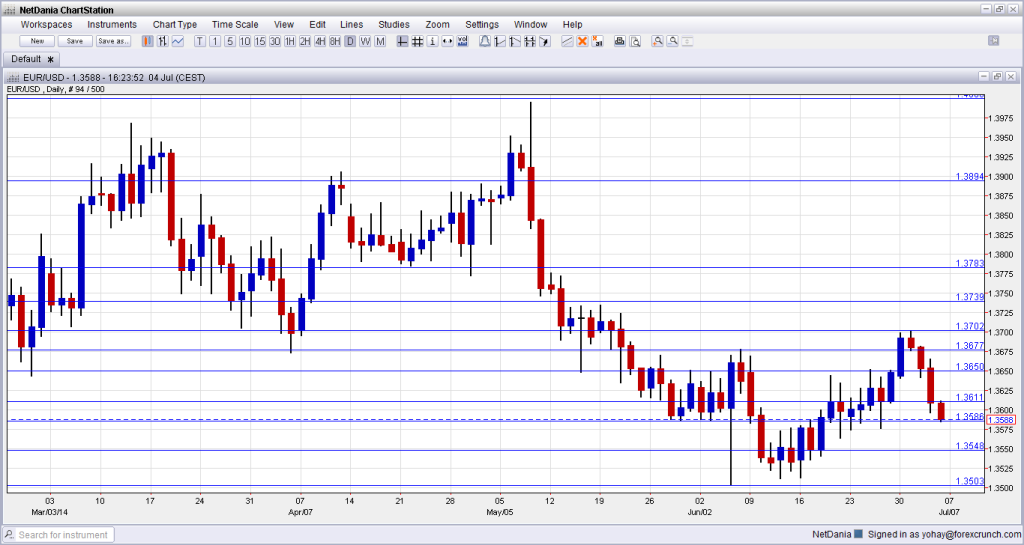Click the 1.3548 horizontal line label
Screen dimensions: 1024x545
pos(970,446)
